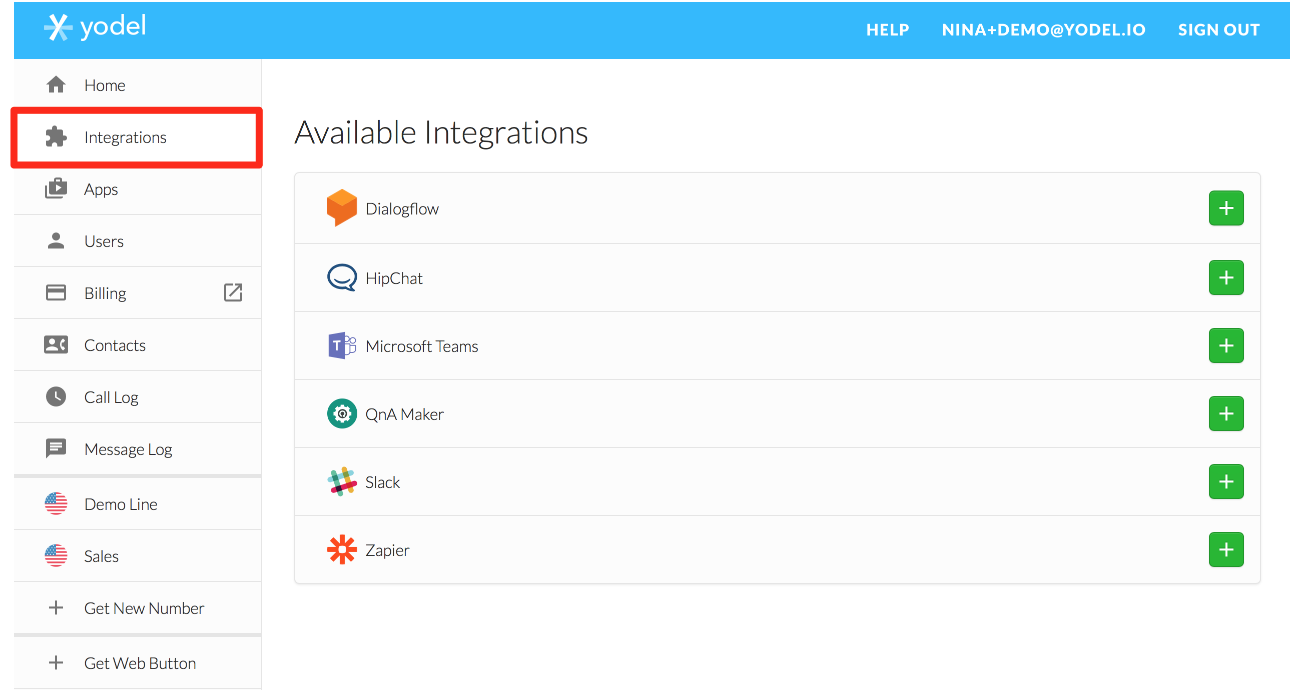Open Message Log label in sidebar
The width and height of the screenshot is (1290, 690).
pyautogui.click(x=128, y=450)
